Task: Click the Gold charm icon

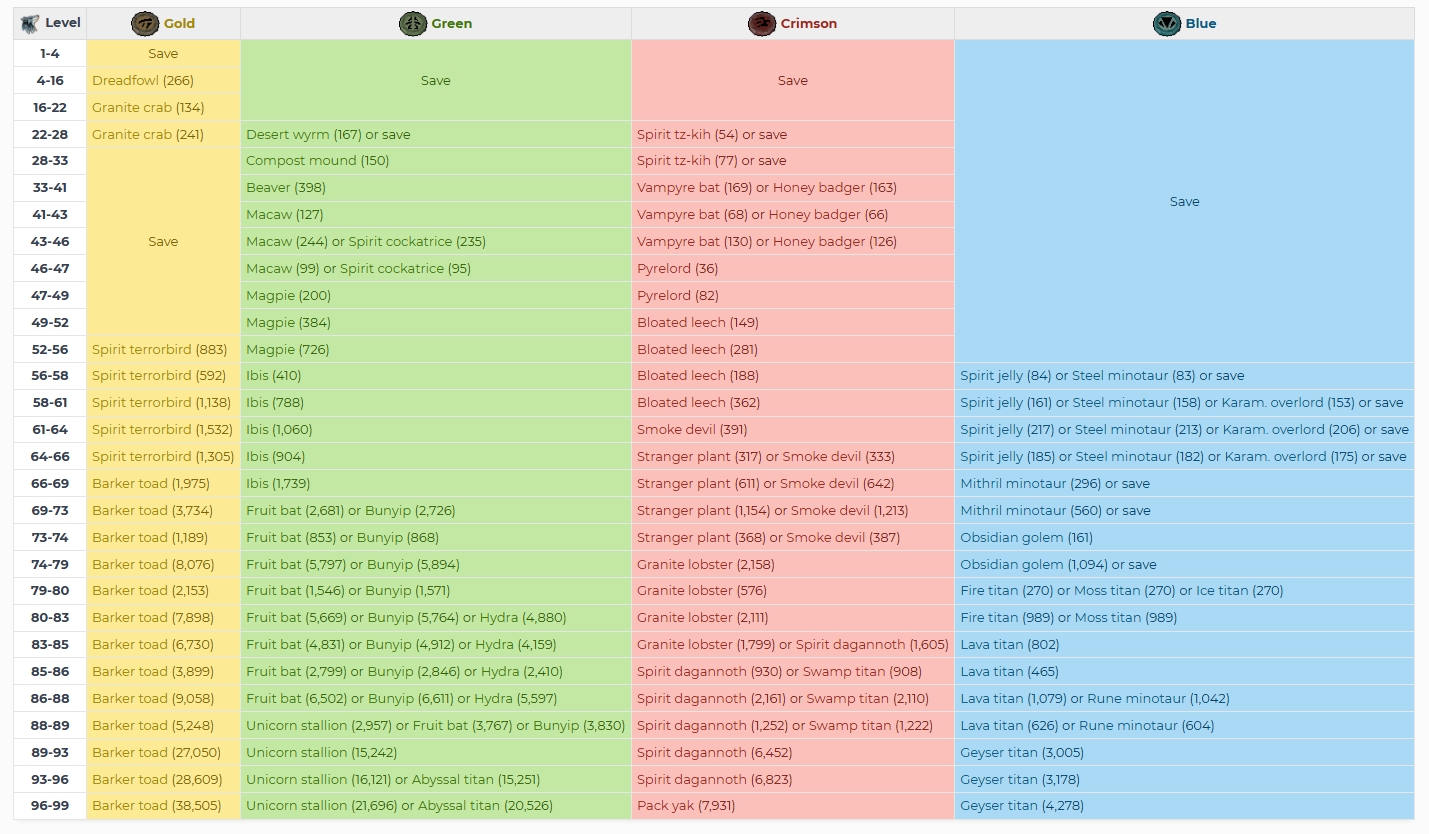Action: pyautogui.click(x=145, y=23)
